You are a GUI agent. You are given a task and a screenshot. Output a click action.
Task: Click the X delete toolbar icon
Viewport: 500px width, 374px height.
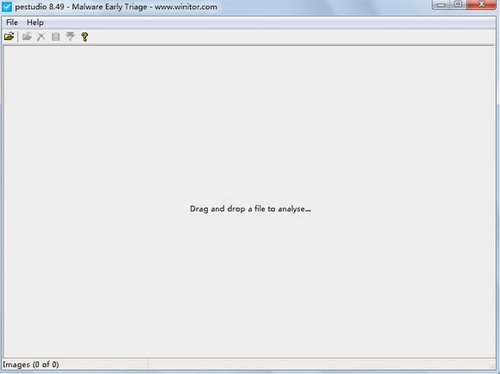click(x=41, y=37)
